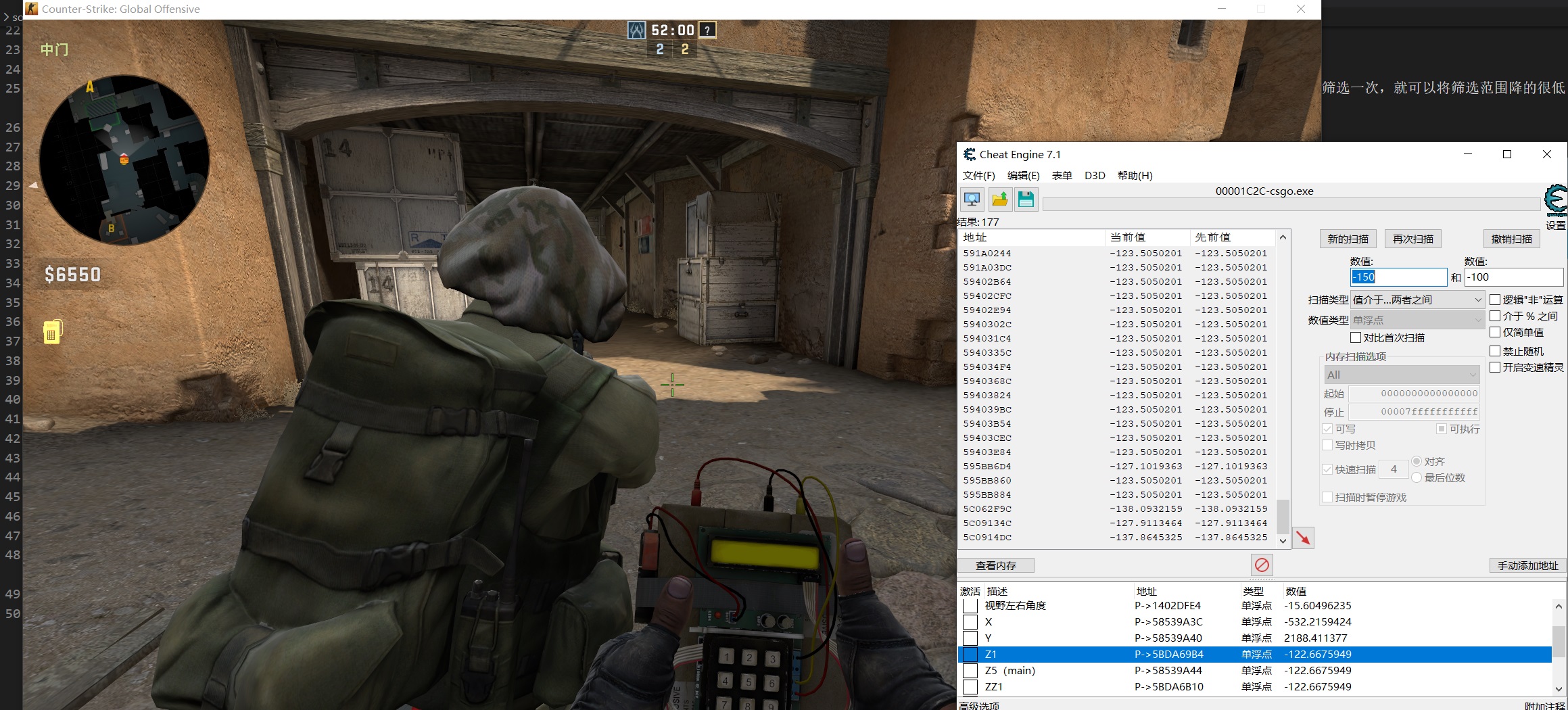This screenshot has height=710, width=1568.
Task: Sort results by 当前值 column header
Action: 1147,237
